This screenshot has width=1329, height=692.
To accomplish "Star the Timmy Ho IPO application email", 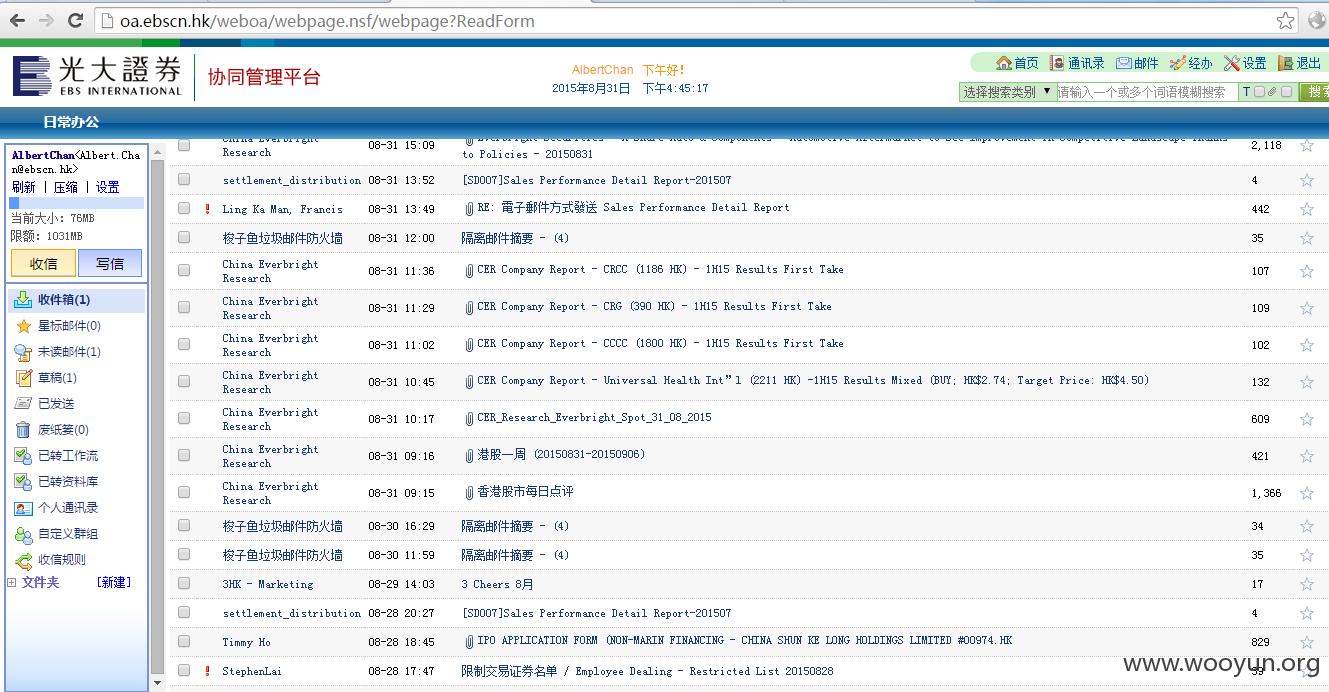I will [x=1306, y=642].
